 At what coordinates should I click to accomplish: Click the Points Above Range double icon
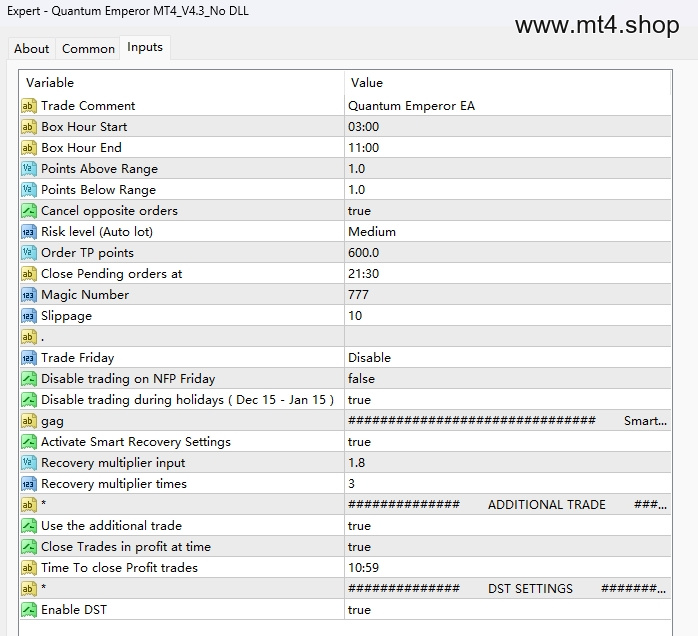point(28,169)
